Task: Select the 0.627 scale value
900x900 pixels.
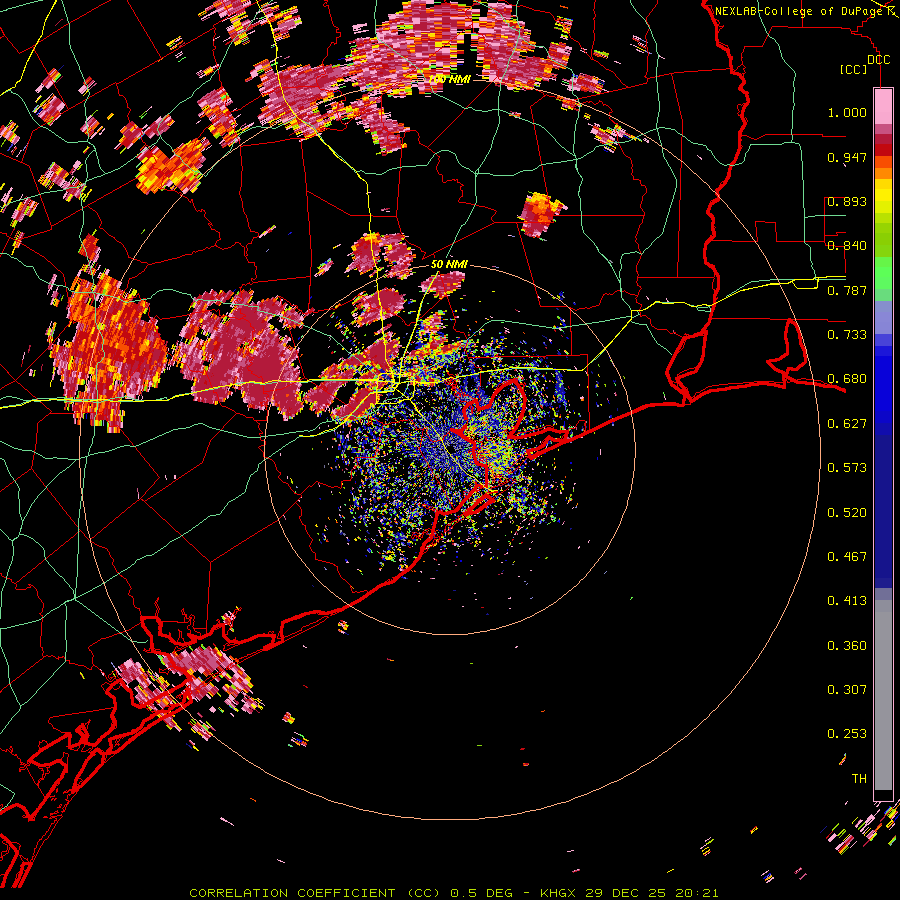Action: 847,424
